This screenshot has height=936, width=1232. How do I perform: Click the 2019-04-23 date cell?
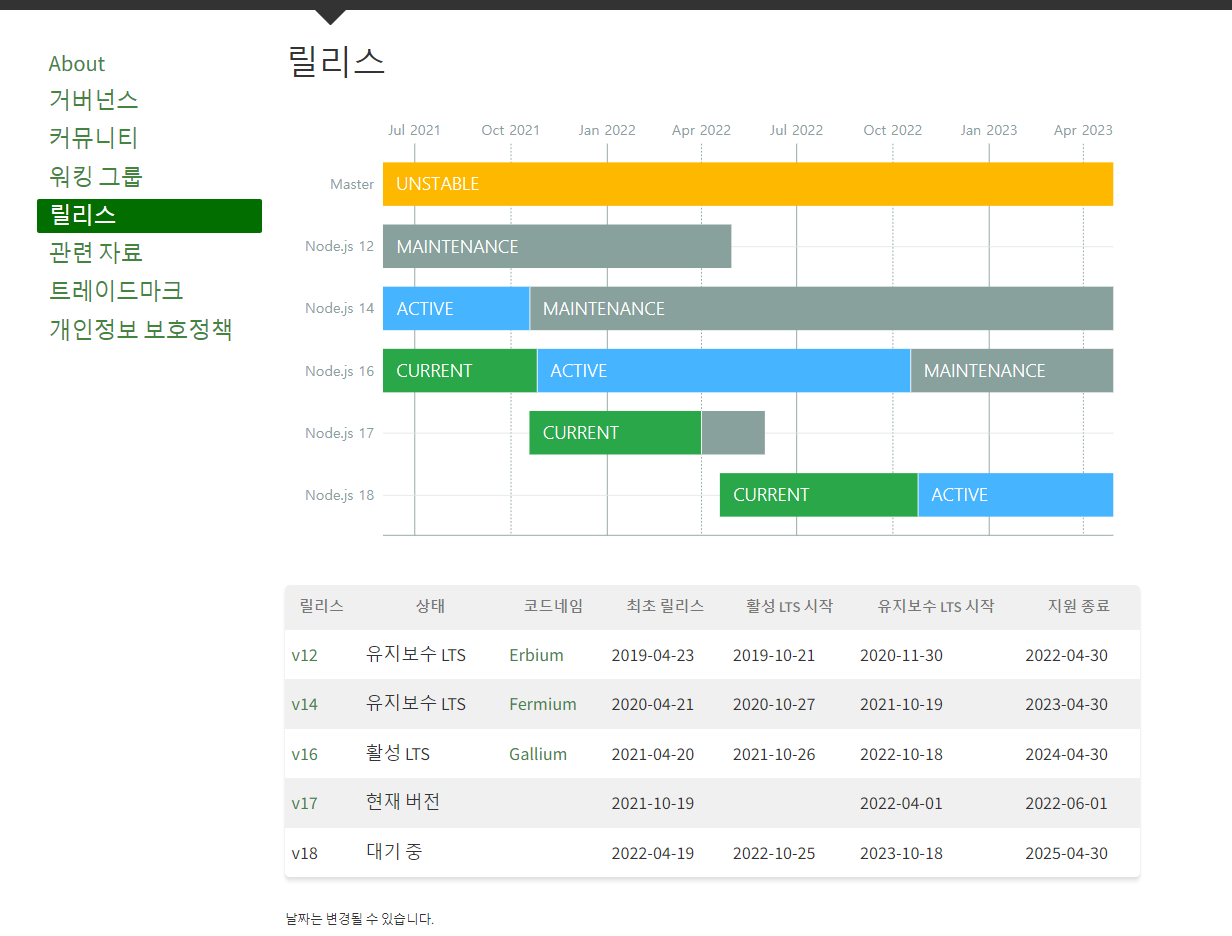(653, 655)
